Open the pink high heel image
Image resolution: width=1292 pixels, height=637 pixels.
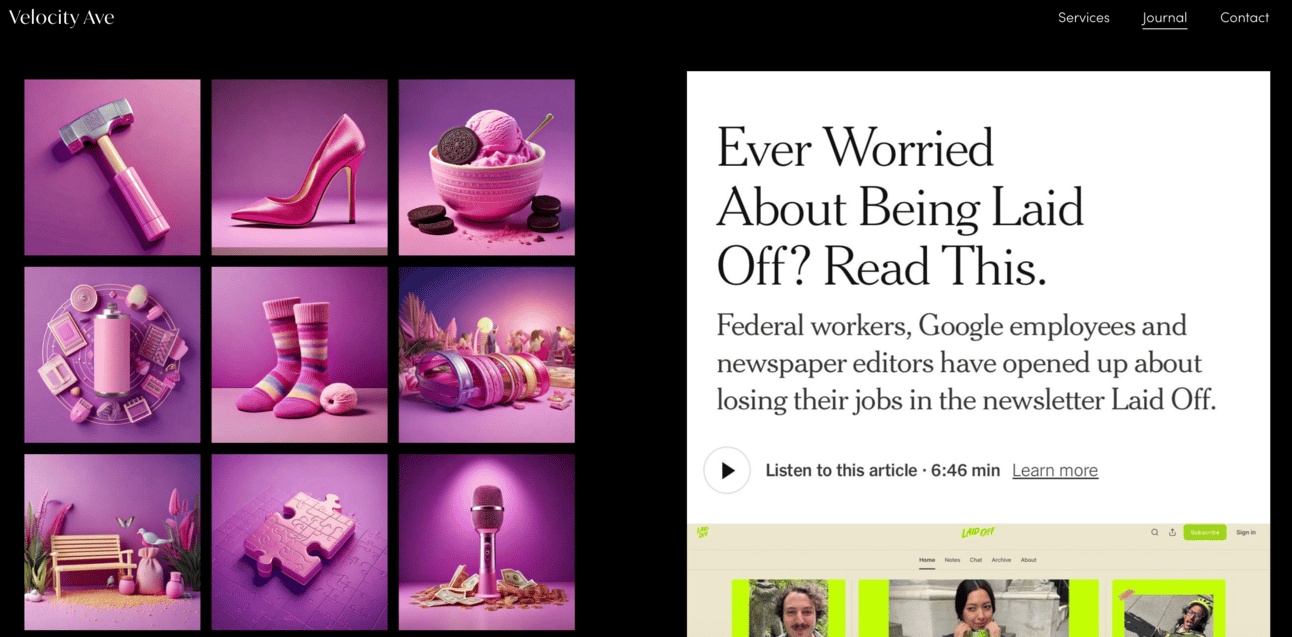point(299,167)
